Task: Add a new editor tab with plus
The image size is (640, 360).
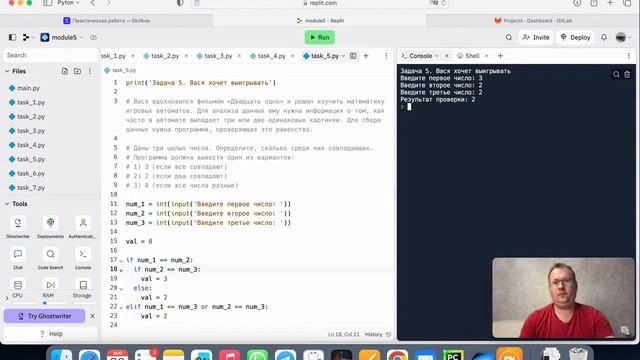Action: (366, 56)
